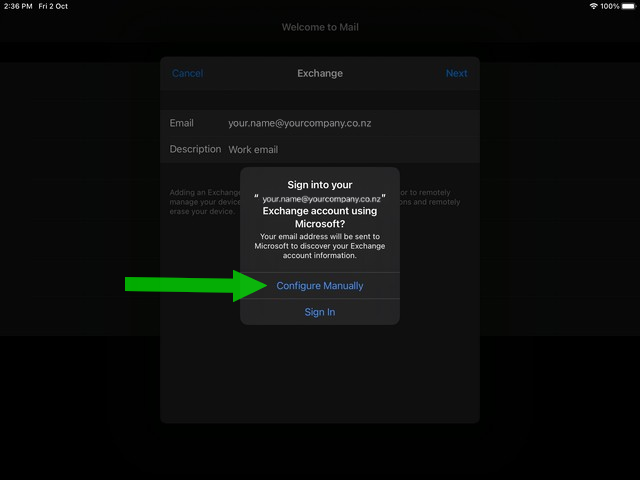
Task: Tap the date Fri 2 Oct
Action: click(53, 6)
